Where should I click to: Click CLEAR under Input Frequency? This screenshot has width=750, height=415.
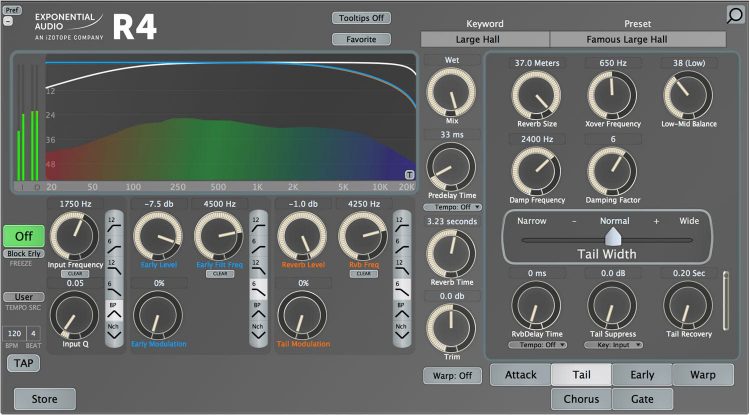(75, 274)
